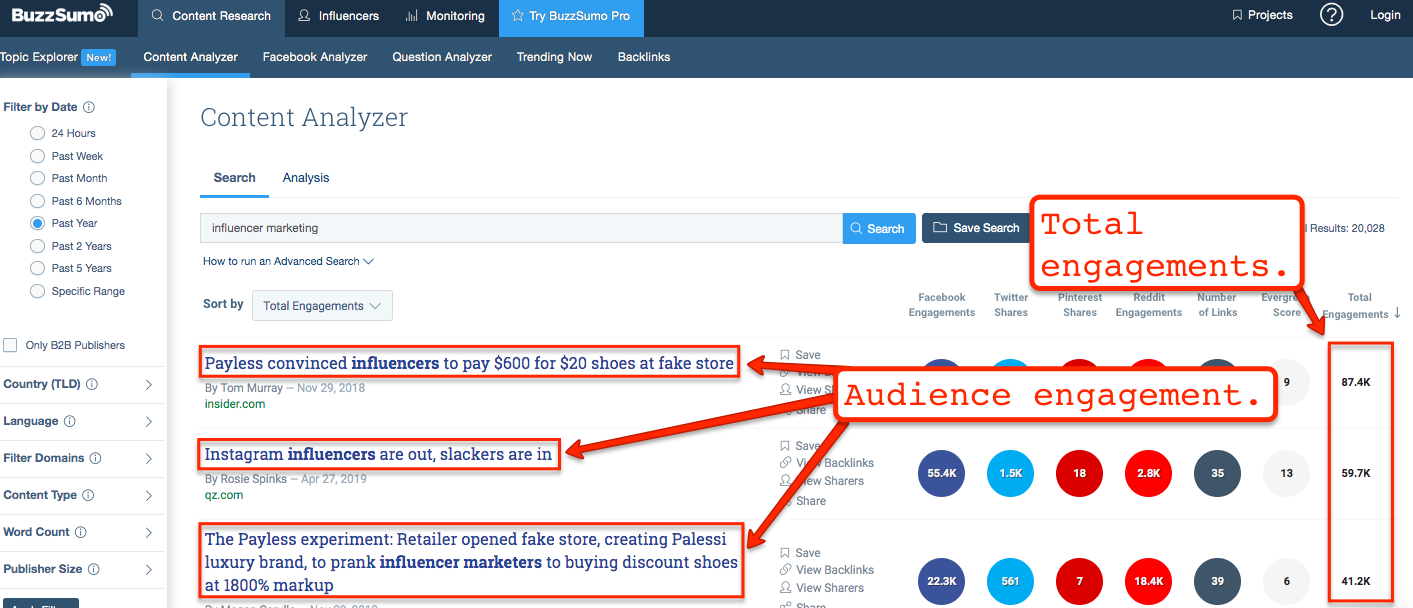This screenshot has width=1413, height=608.
Task: Open the insider.com domain link
Action: click(x=235, y=404)
